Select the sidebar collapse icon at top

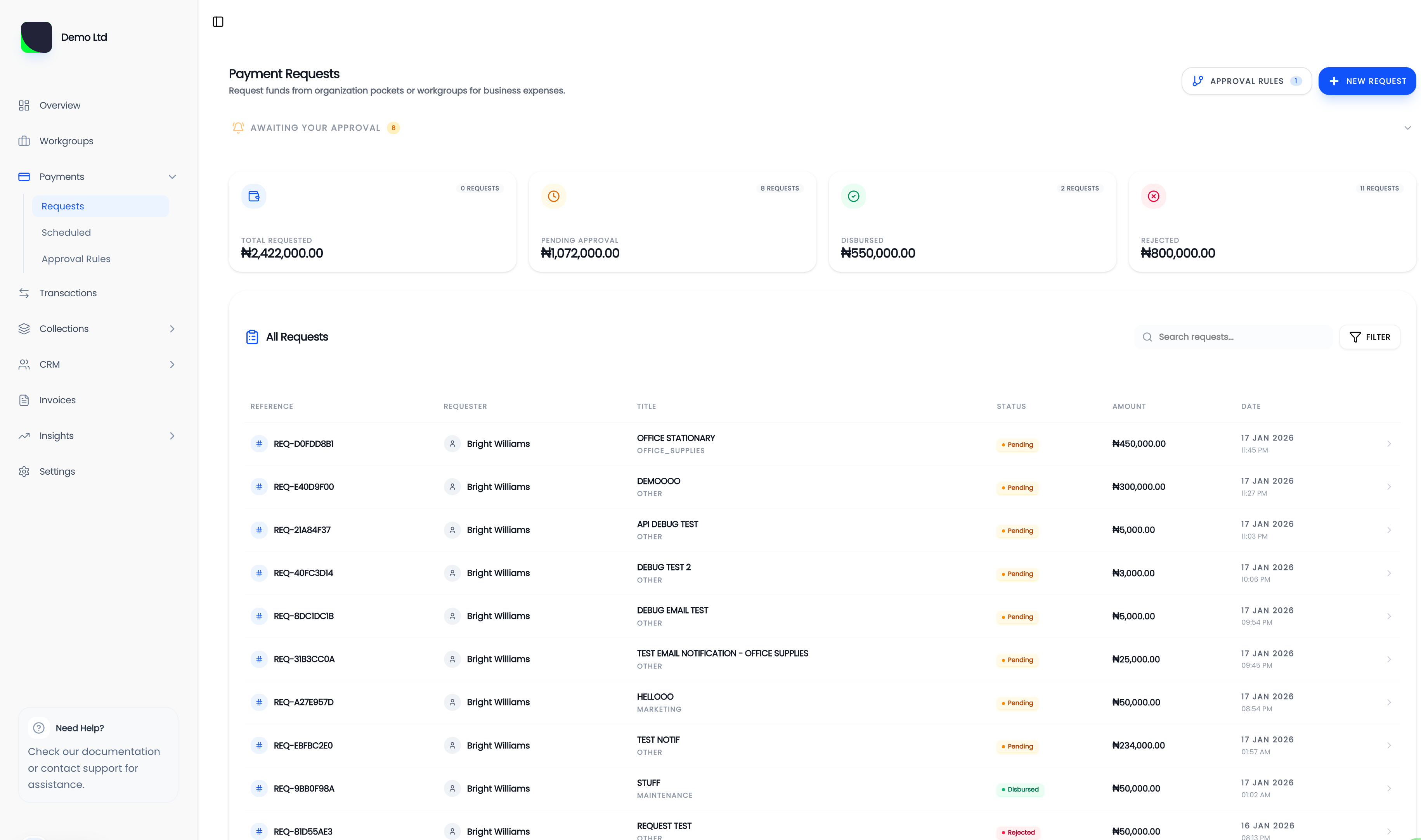(x=218, y=21)
